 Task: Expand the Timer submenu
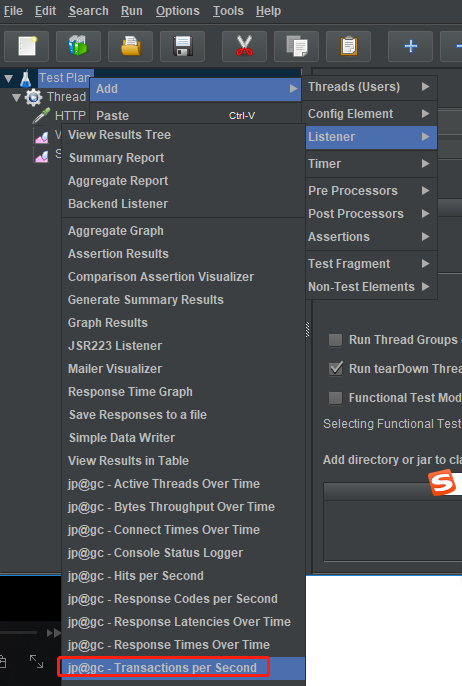371,164
